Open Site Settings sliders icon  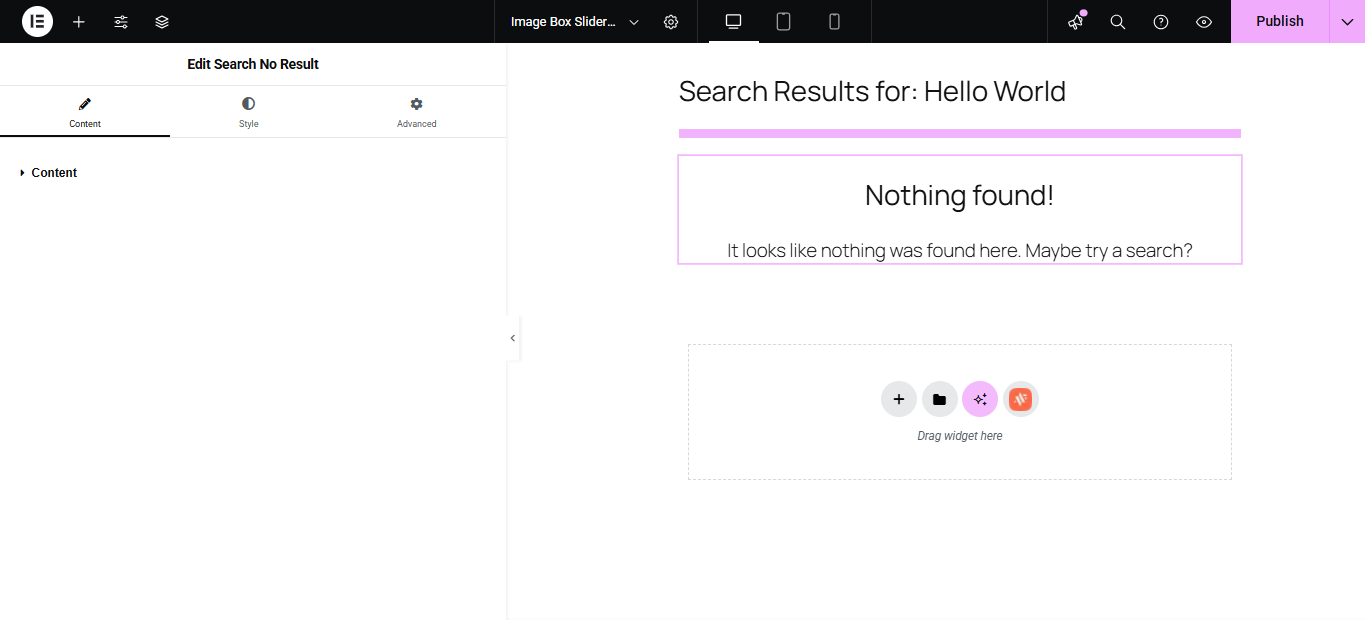(121, 22)
